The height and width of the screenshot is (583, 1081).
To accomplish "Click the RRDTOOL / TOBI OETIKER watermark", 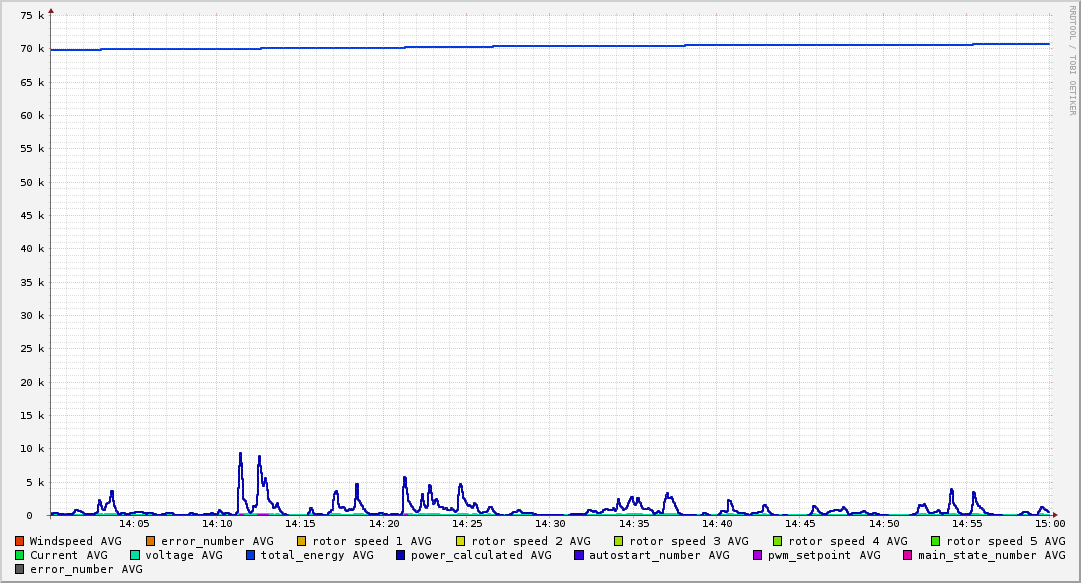I will coord(1072,60).
